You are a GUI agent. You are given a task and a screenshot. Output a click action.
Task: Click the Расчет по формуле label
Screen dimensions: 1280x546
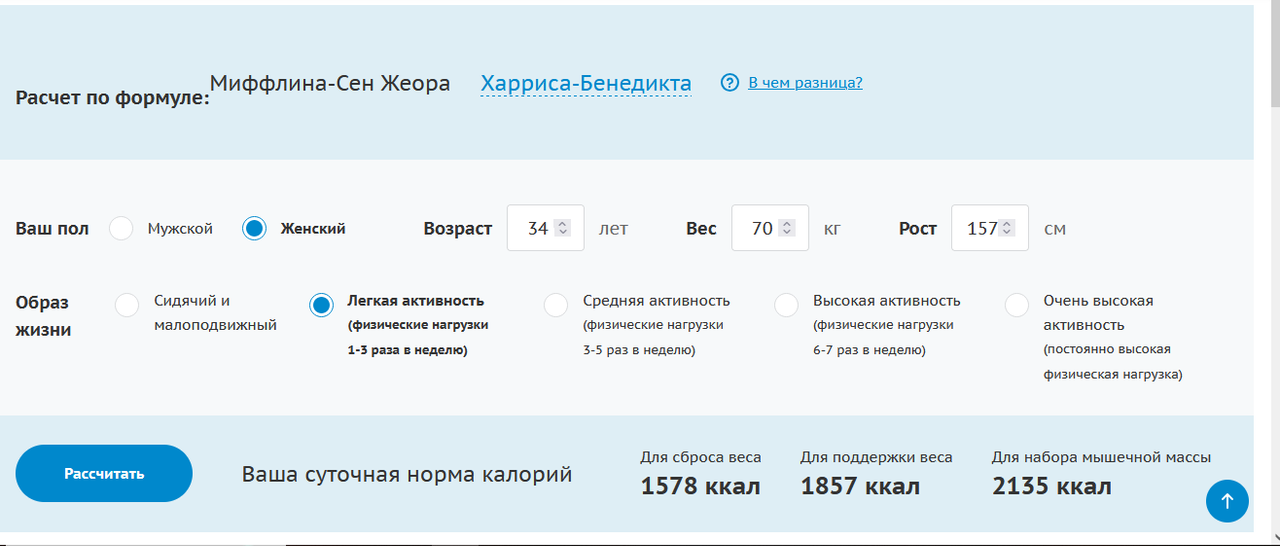[113, 99]
